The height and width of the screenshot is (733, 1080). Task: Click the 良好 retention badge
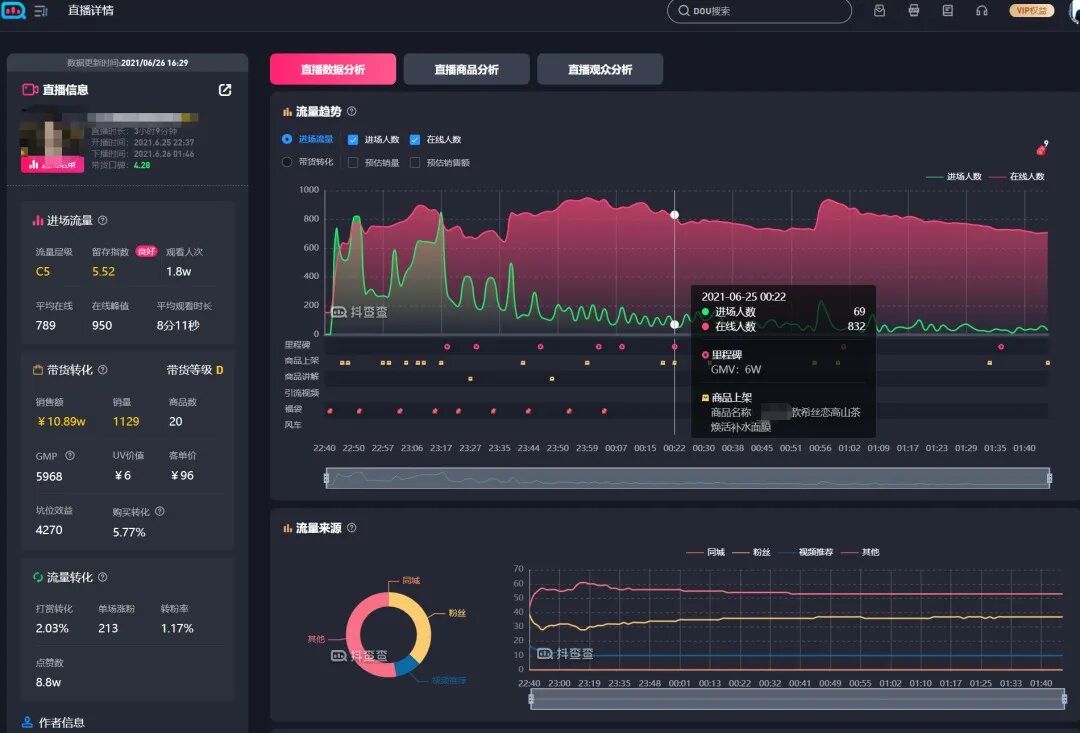click(x=146, y=251)
